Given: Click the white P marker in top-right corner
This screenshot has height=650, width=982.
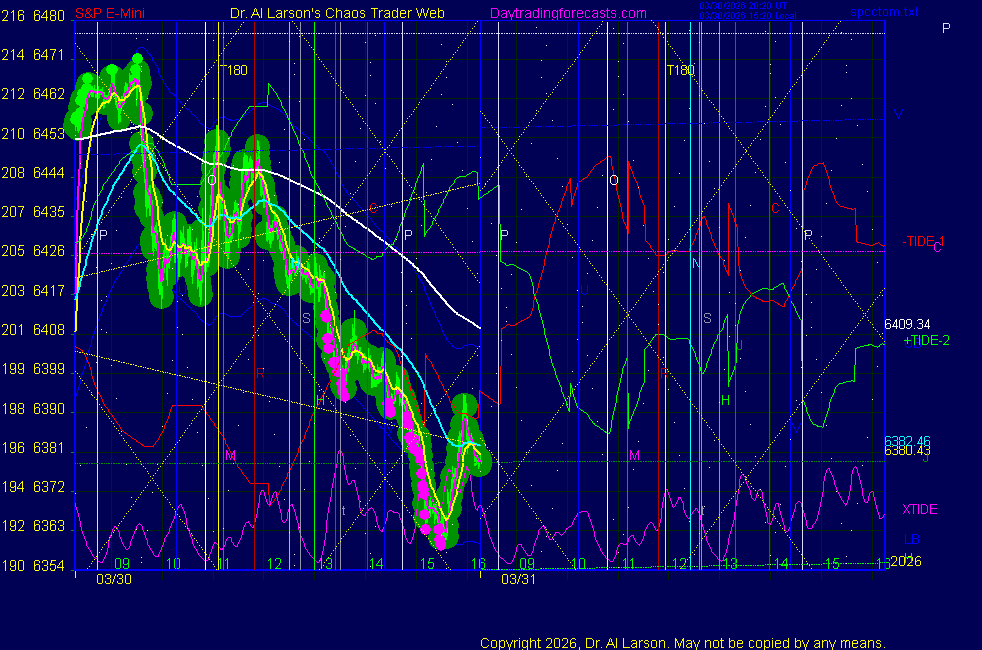Looking at the screenshot, I should click(946, 28).
